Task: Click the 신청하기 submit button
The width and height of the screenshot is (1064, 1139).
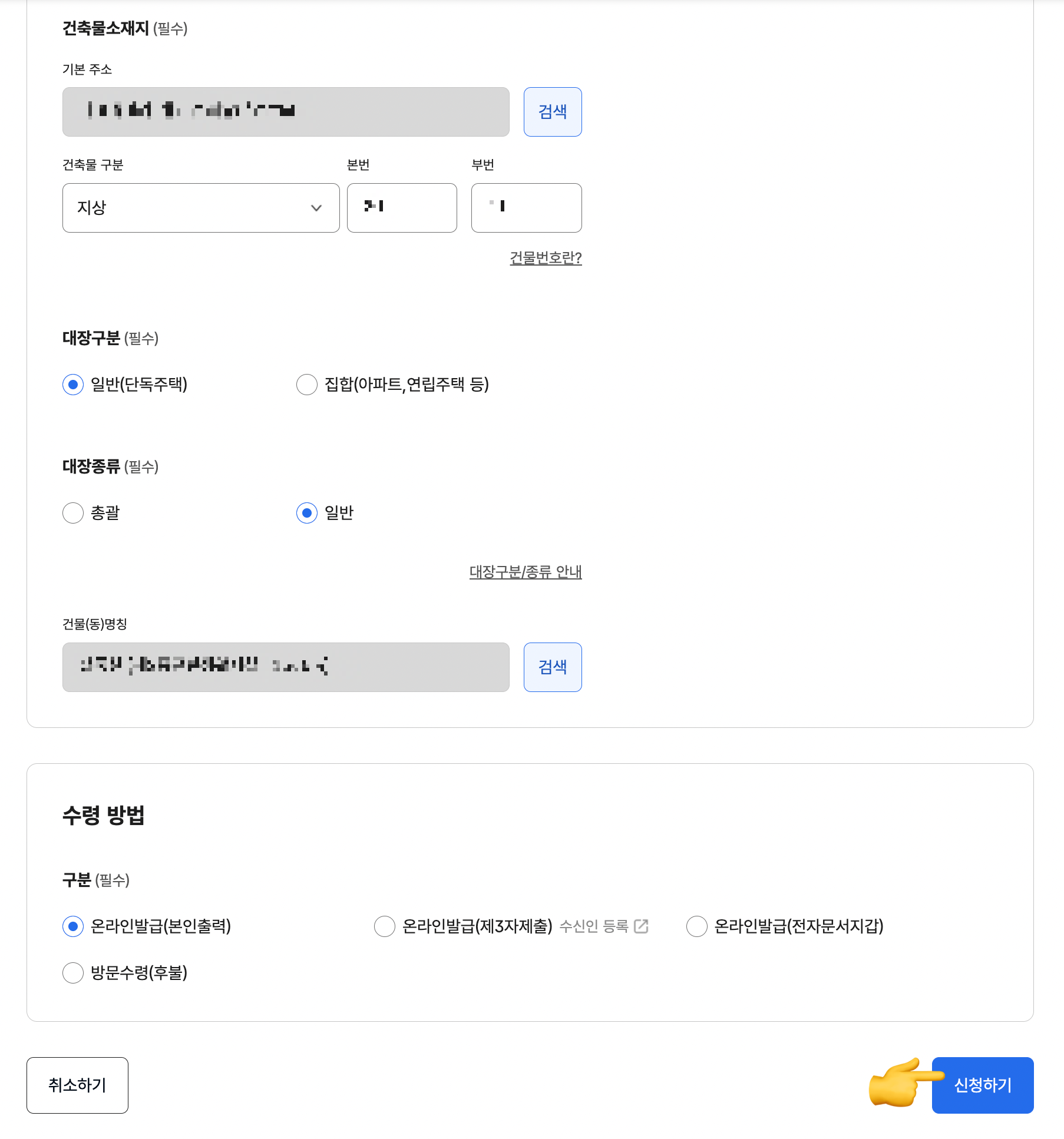Action: tap(983, 1085)
